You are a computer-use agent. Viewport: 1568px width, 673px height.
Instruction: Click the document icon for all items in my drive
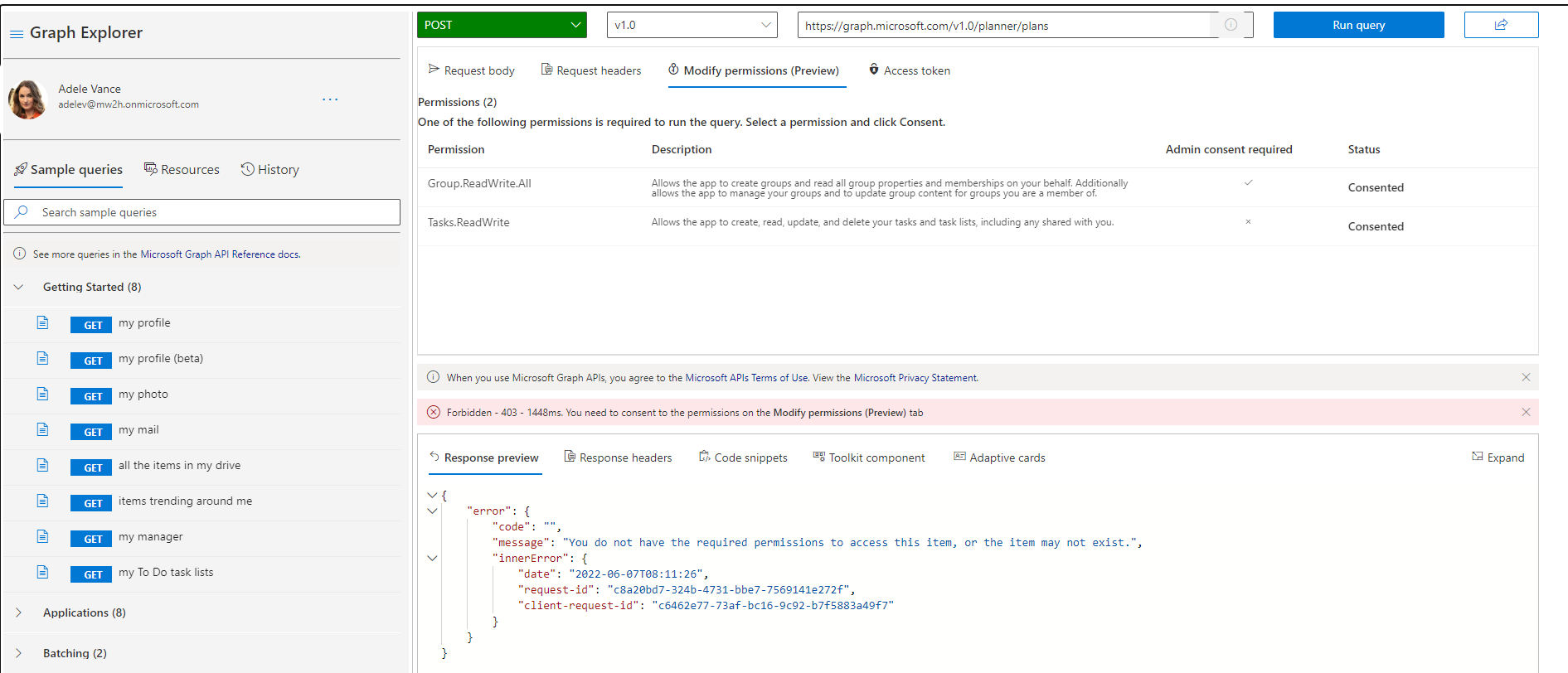pos(42,465)
